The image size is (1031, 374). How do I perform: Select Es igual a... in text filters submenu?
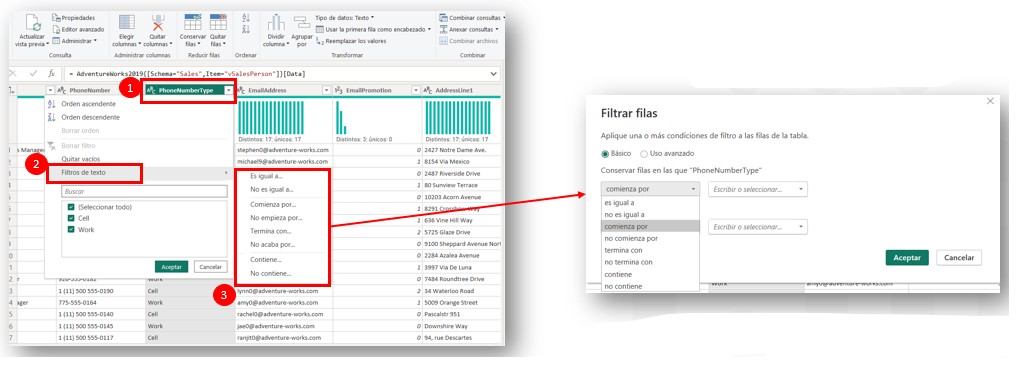pos(266,176)
